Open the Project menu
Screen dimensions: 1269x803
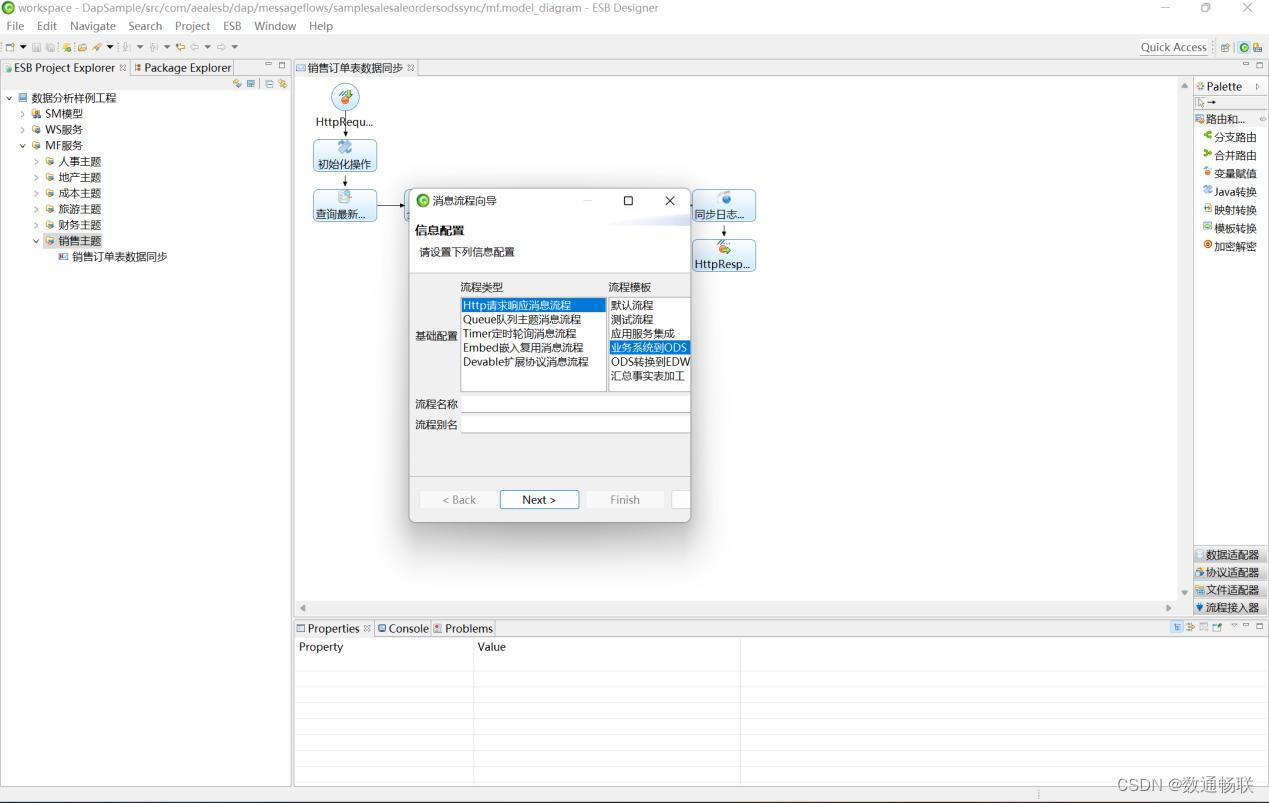[x=192, y=26]
